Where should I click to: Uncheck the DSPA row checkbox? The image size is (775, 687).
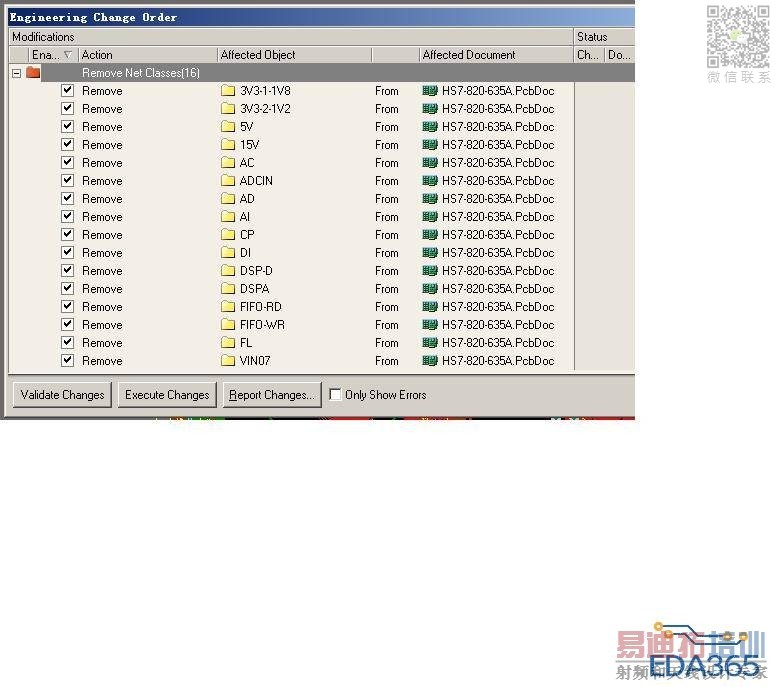tap(67, 289)
